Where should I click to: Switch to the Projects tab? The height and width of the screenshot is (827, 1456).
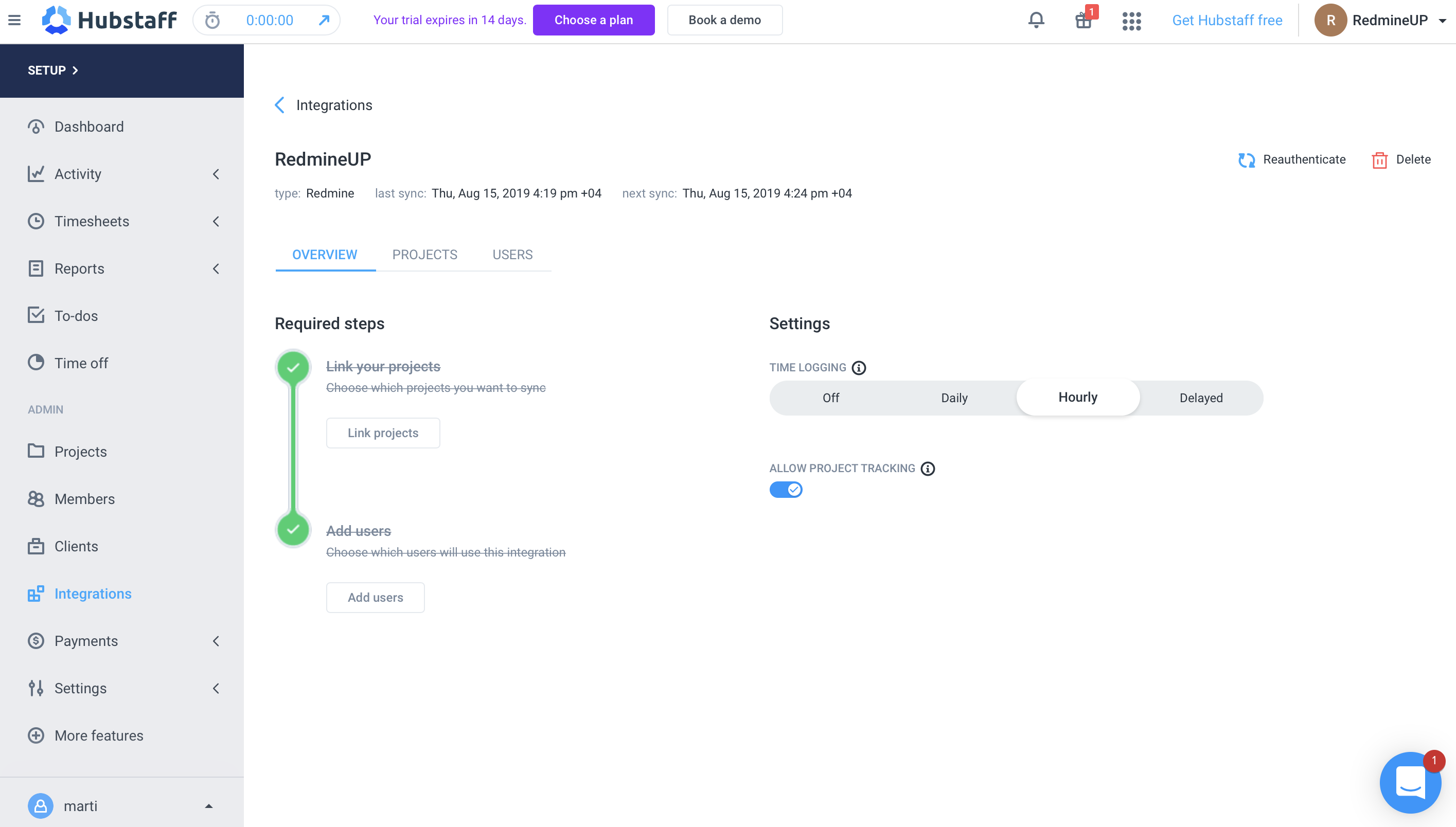[425, 254]
